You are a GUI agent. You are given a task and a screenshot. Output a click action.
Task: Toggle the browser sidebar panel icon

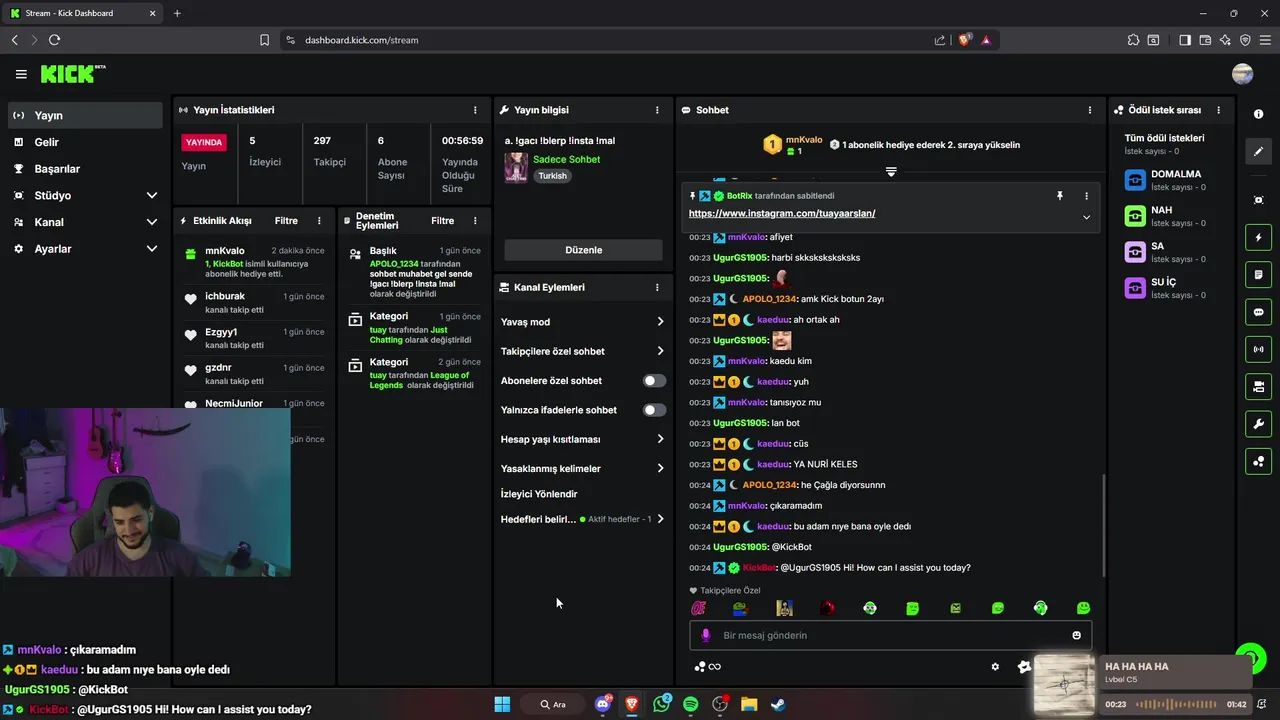click(1185, 40)
